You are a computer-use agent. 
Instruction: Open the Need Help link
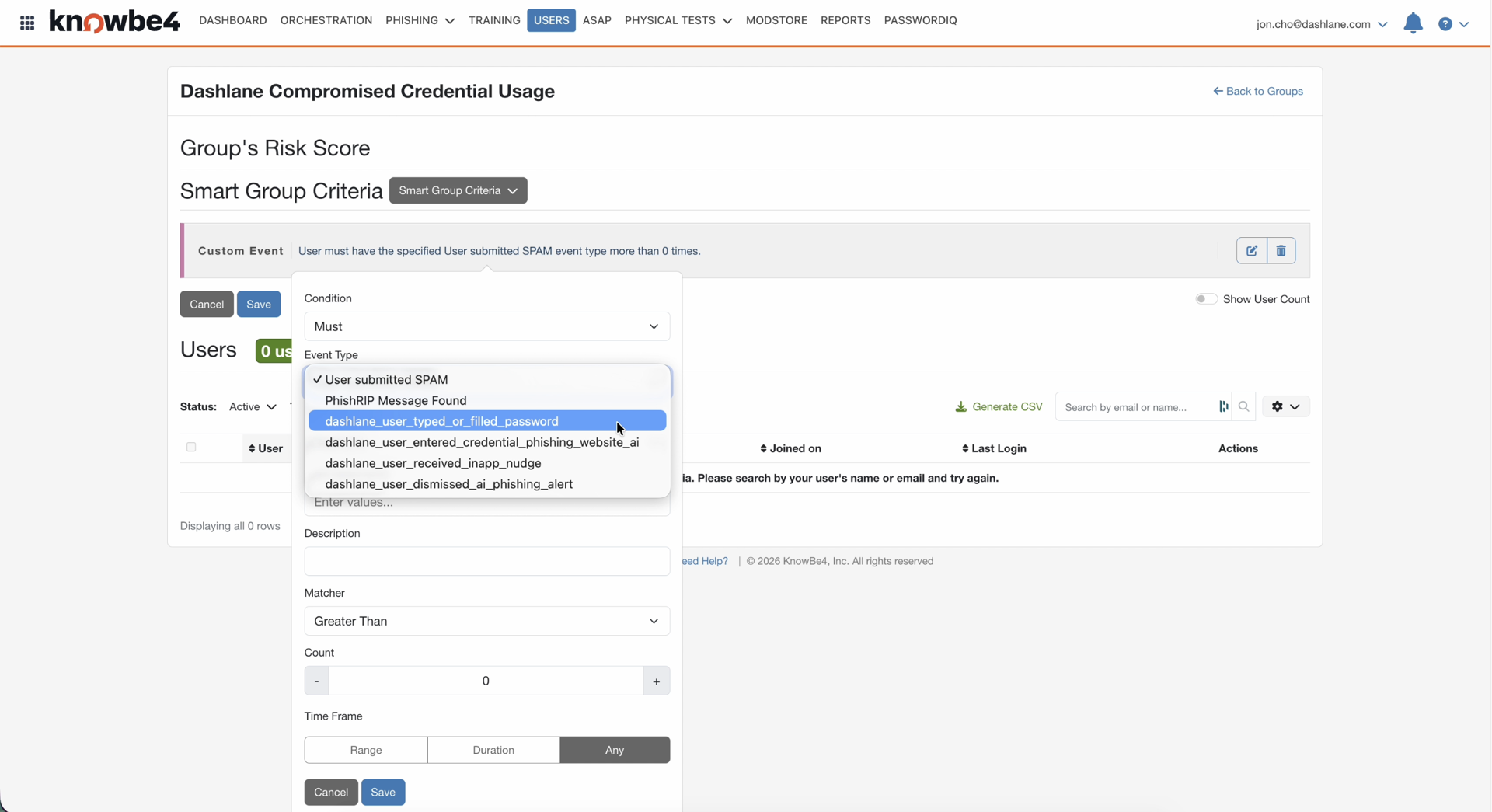tap(705, 561)
